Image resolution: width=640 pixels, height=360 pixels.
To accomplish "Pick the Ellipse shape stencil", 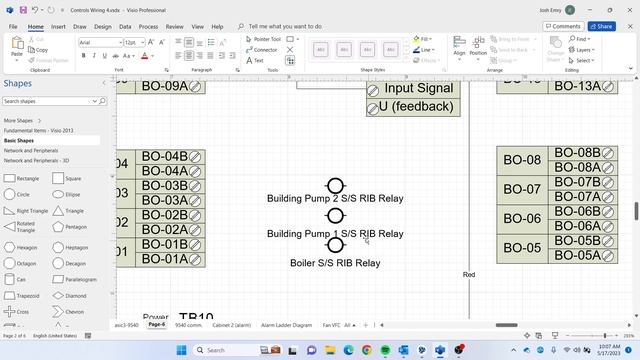I will pyautogui.click(x=67, y=194).
